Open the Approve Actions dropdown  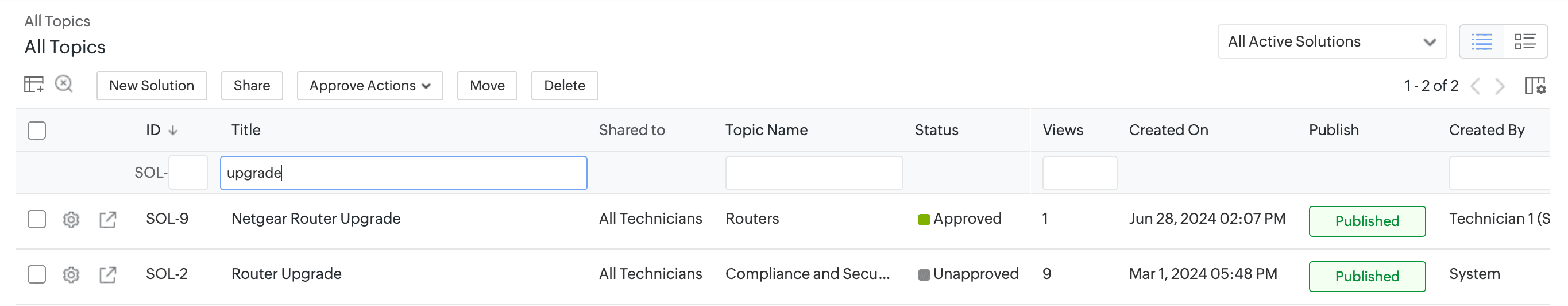[369, 86]
